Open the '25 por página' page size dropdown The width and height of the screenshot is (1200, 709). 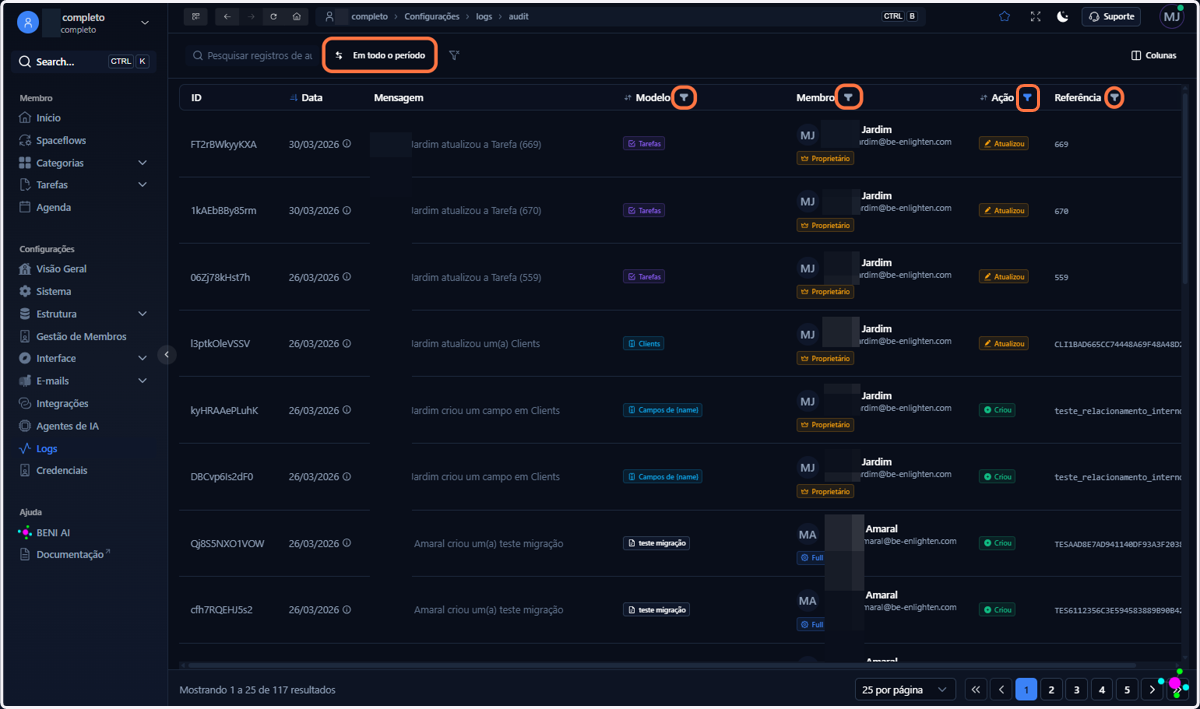[906, 690]
